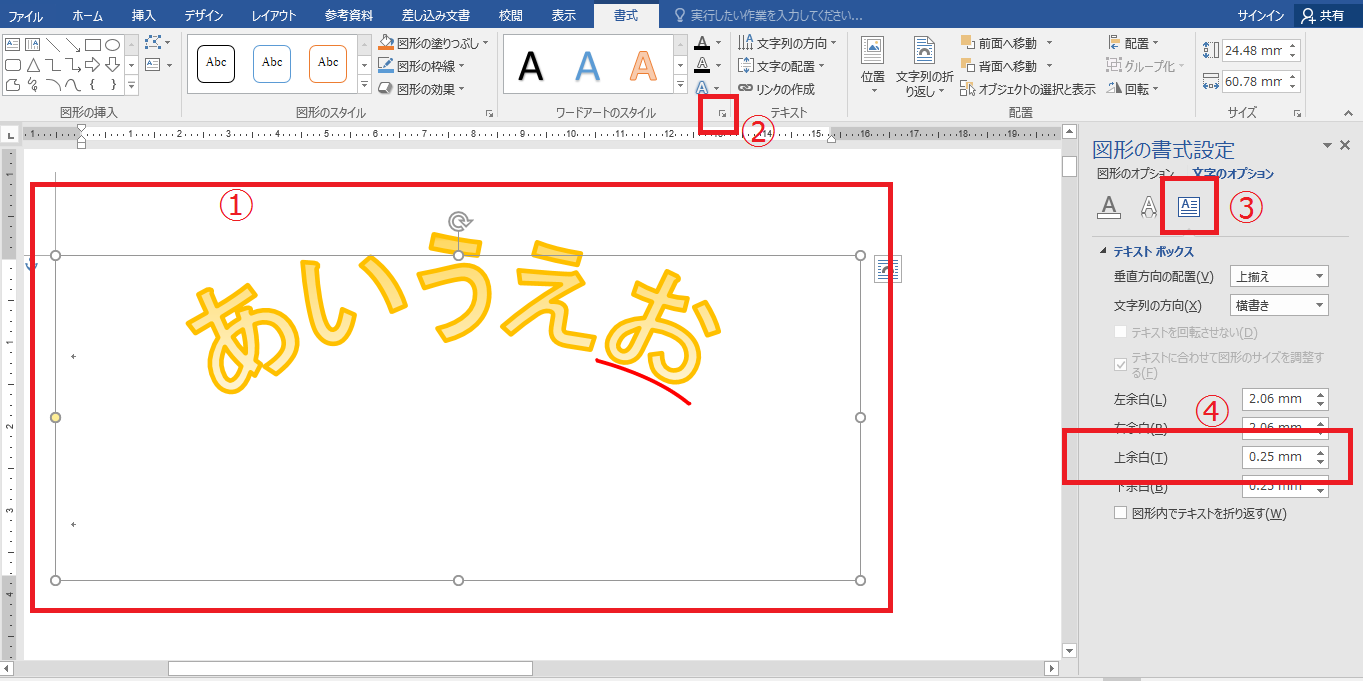Switch to the 挿入 tab

[144, 16]
